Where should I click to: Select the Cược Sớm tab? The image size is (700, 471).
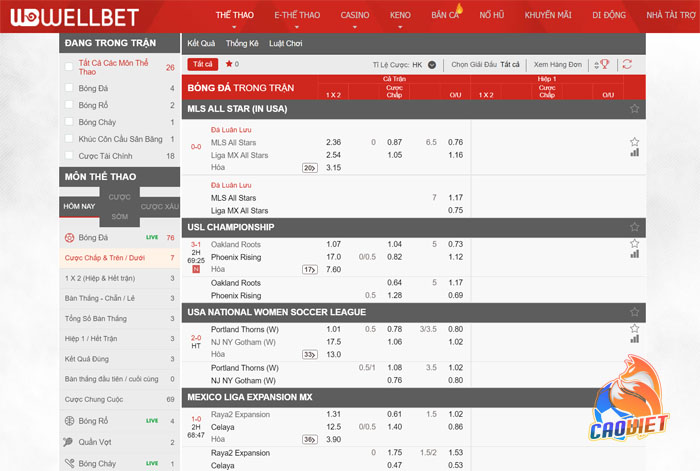[x=120, y=207]
